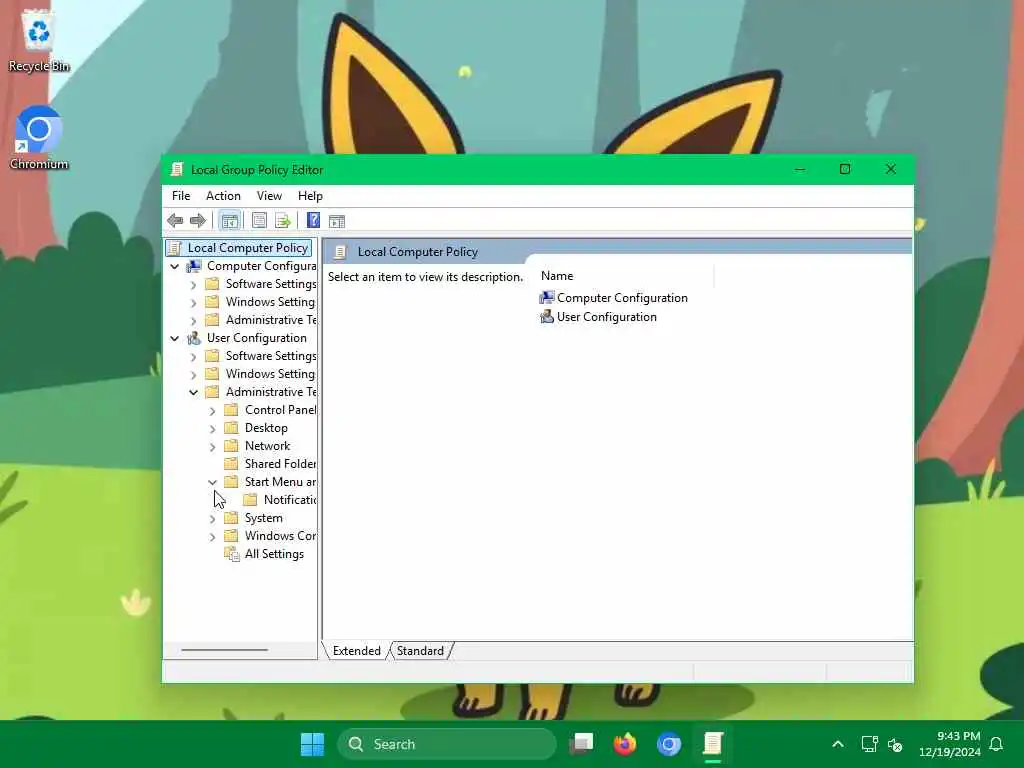Expand the Control Panel node

(212, 411)
